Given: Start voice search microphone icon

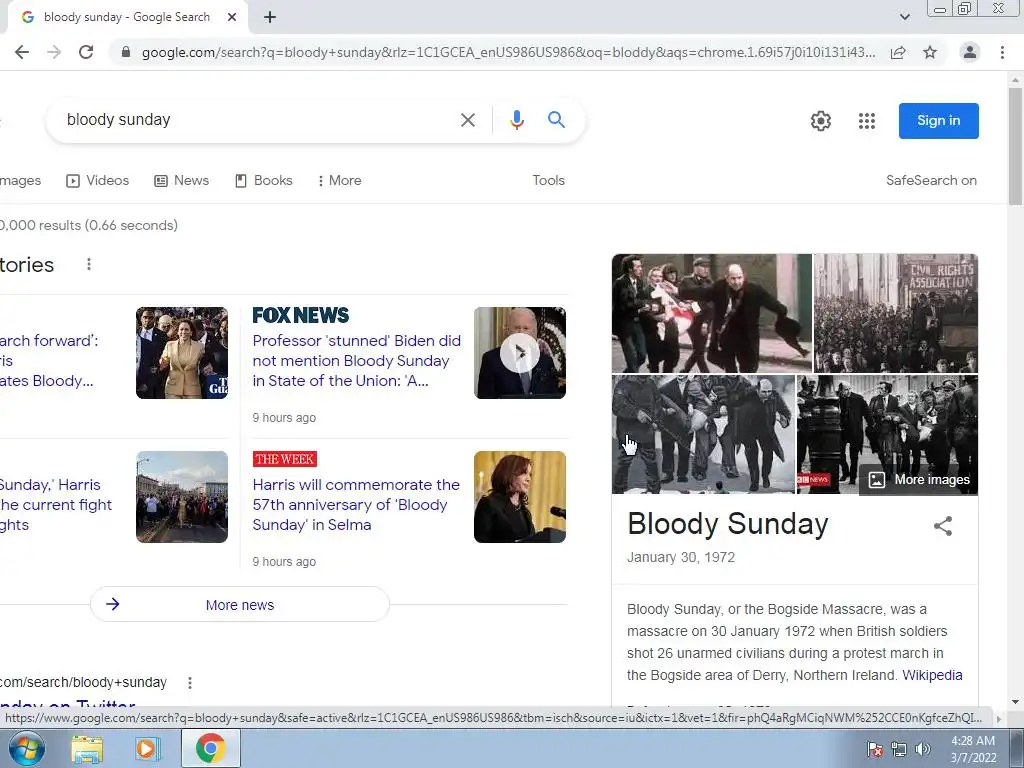Looking at the screenshot, I should point(517,120).
